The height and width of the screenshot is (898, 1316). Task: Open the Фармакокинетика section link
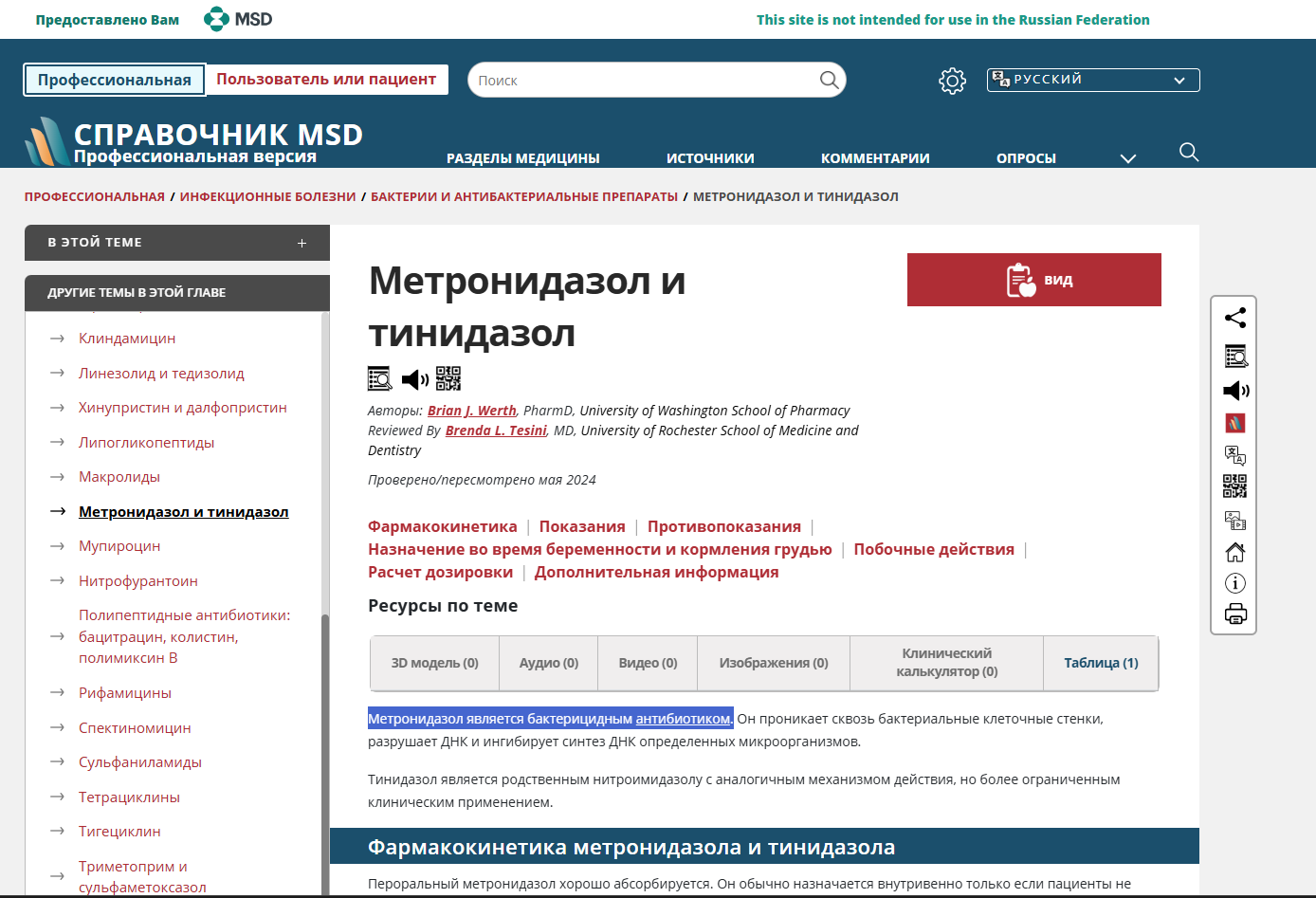442,526
